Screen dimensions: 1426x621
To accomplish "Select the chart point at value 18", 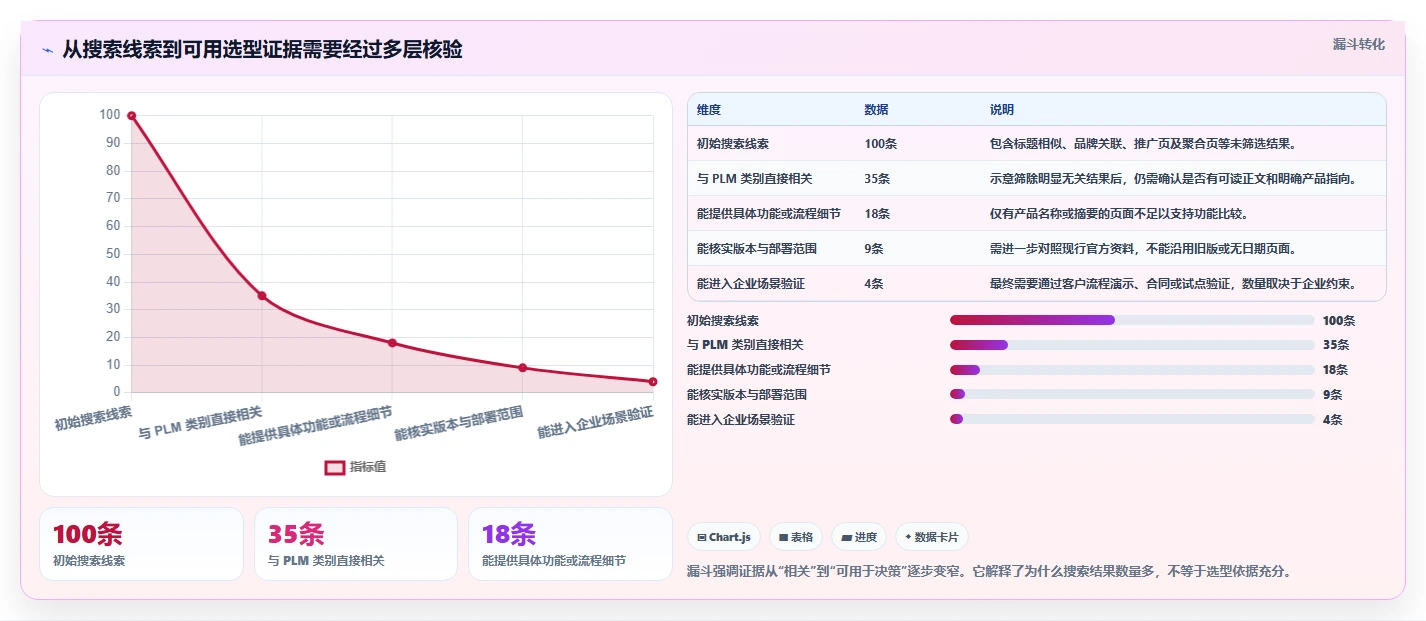I will [x=392, y=343].
